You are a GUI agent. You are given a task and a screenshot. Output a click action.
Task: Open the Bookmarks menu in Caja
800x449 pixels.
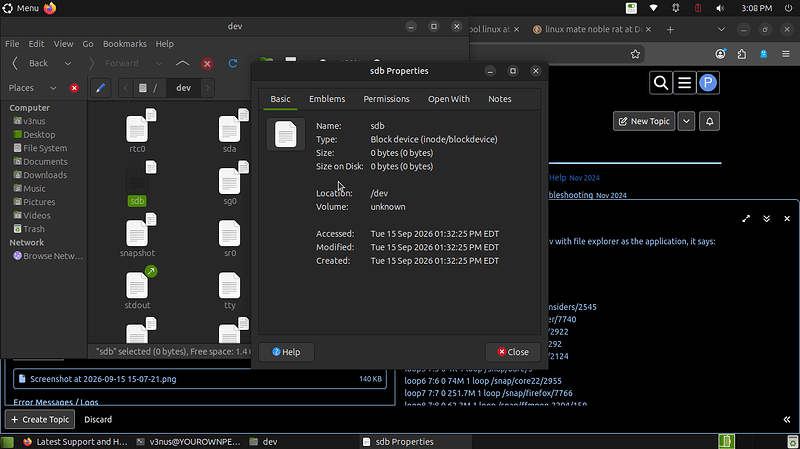tap(124, 44)
